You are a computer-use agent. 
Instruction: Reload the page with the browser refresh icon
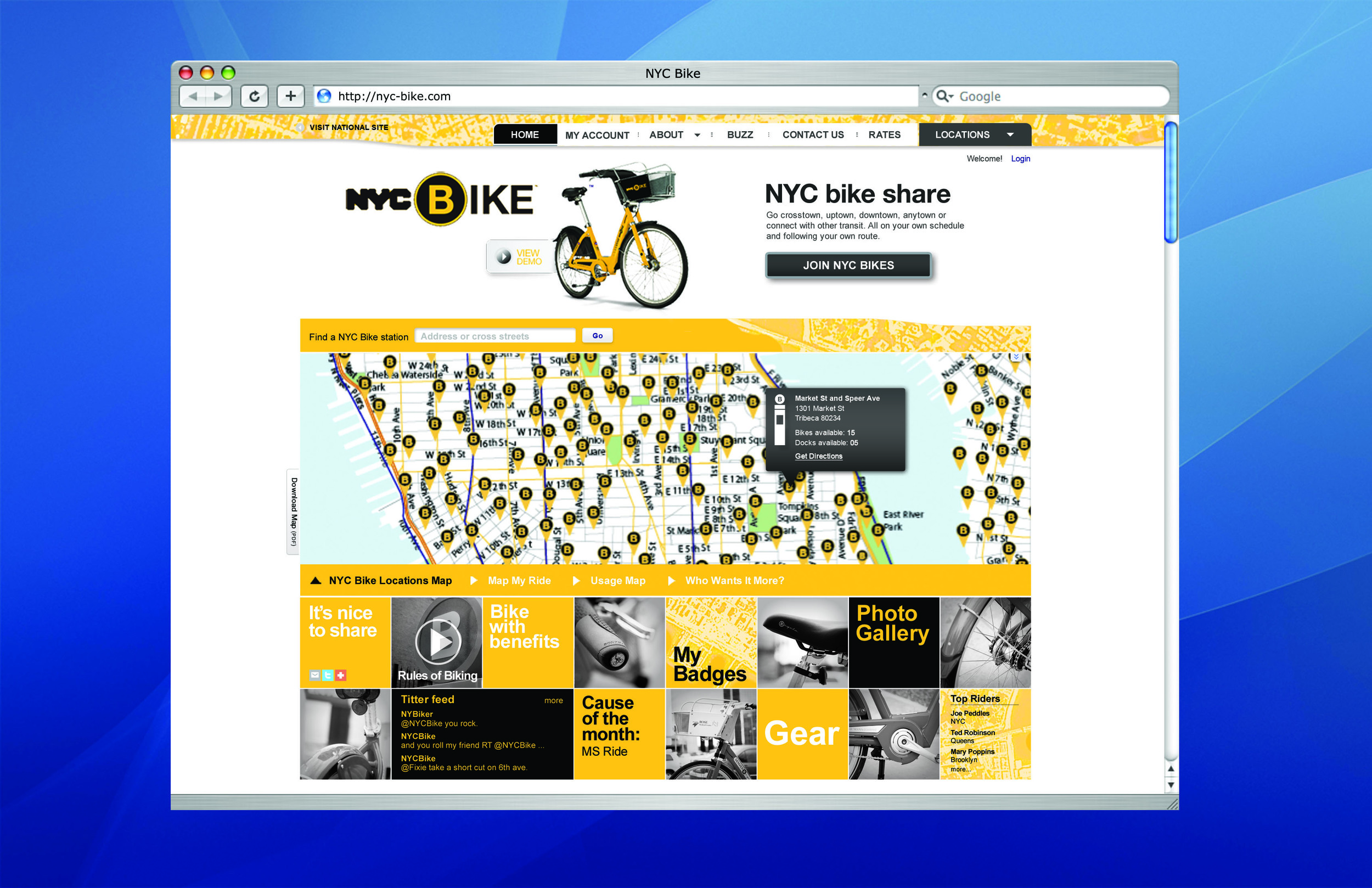254,95
